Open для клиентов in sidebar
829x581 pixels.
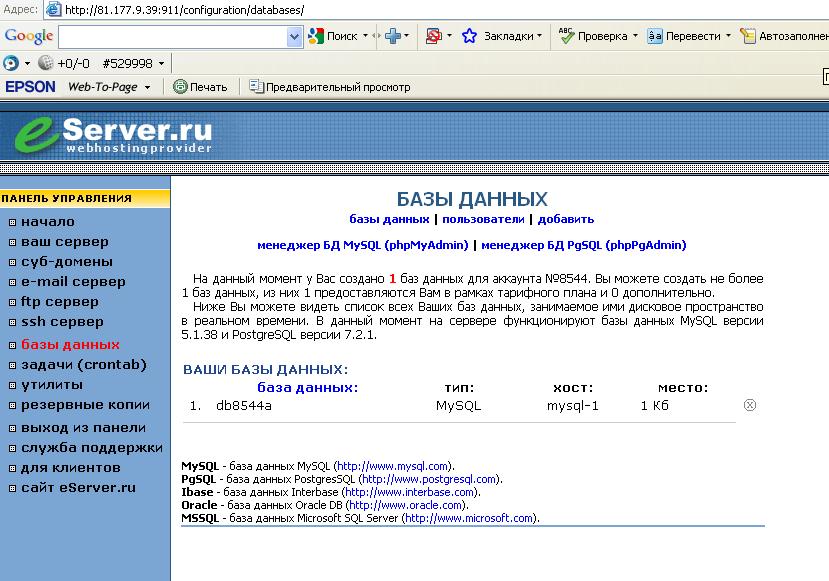[x=71, y=468]
